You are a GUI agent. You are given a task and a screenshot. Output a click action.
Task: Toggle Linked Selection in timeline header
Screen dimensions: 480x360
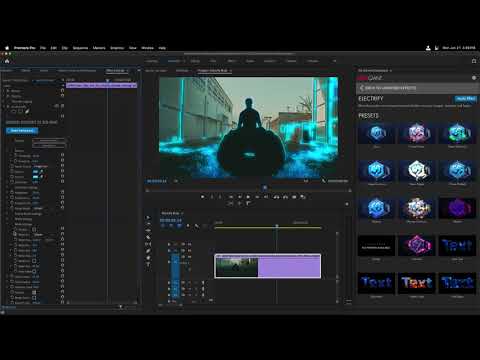[x=179, y=226]
